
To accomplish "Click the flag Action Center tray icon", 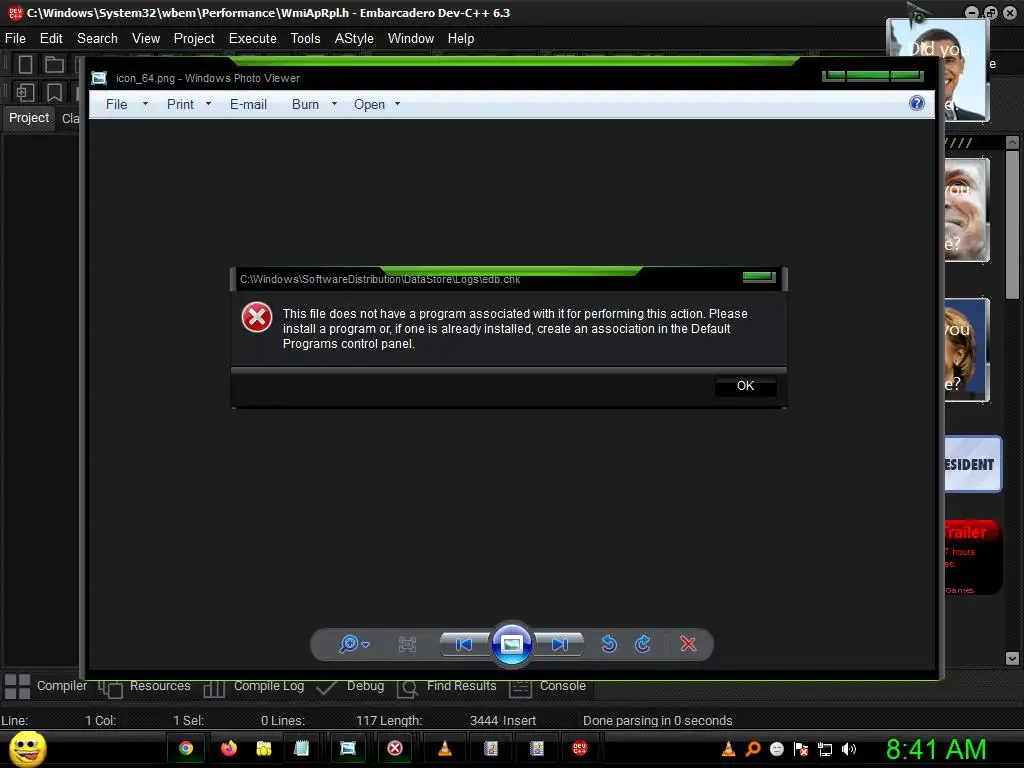I will (801, 749).
